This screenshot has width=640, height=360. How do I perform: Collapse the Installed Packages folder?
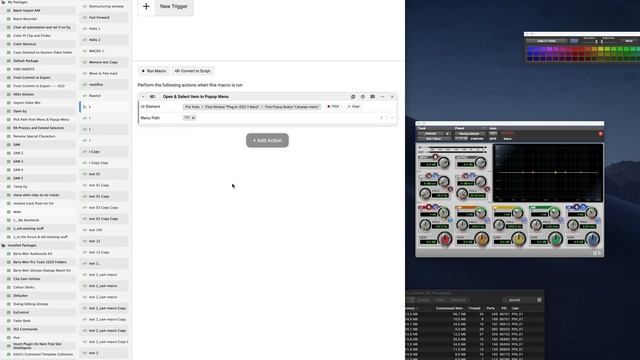4,245
